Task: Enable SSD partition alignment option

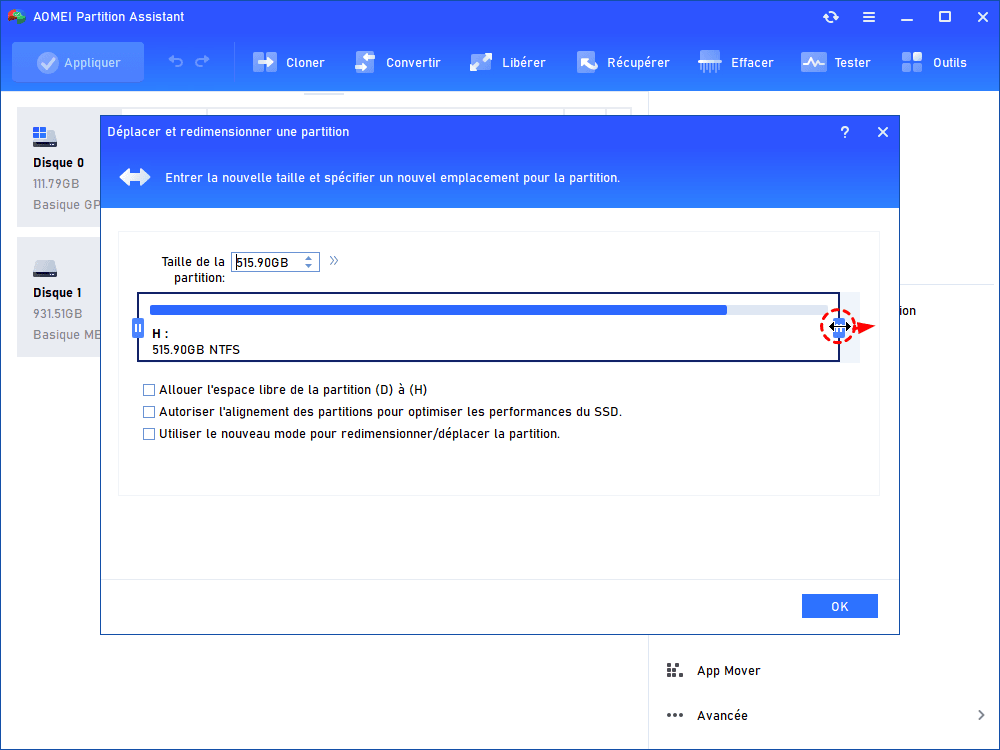Action: (149, 412)
